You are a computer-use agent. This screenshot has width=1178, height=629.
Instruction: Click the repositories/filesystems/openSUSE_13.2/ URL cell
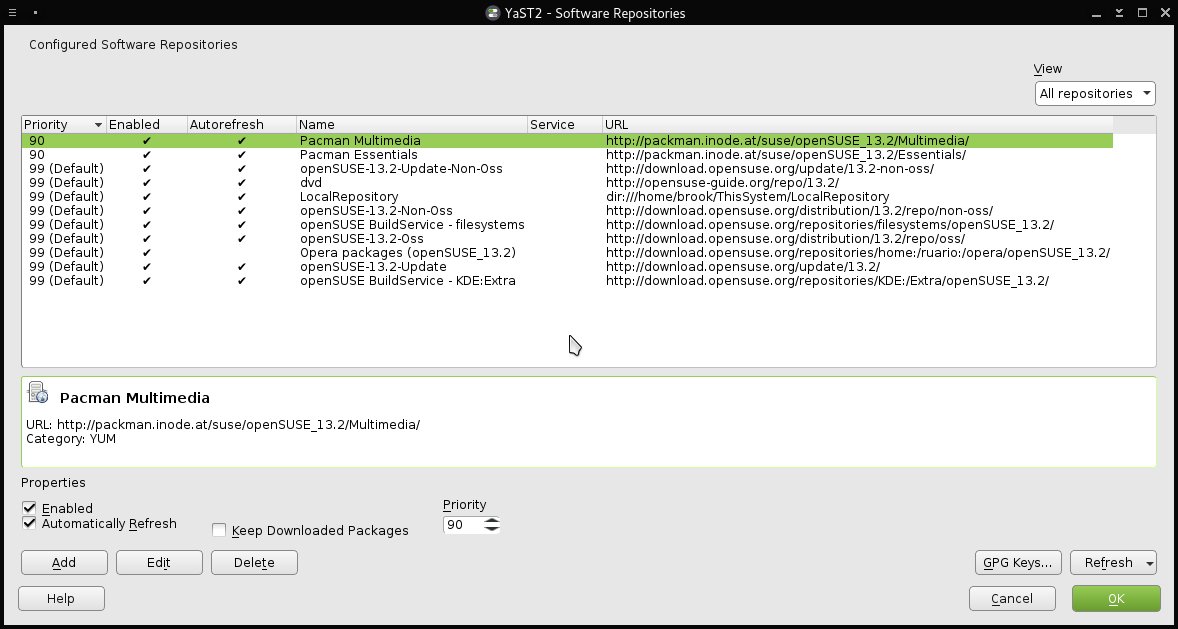point(830,225)
